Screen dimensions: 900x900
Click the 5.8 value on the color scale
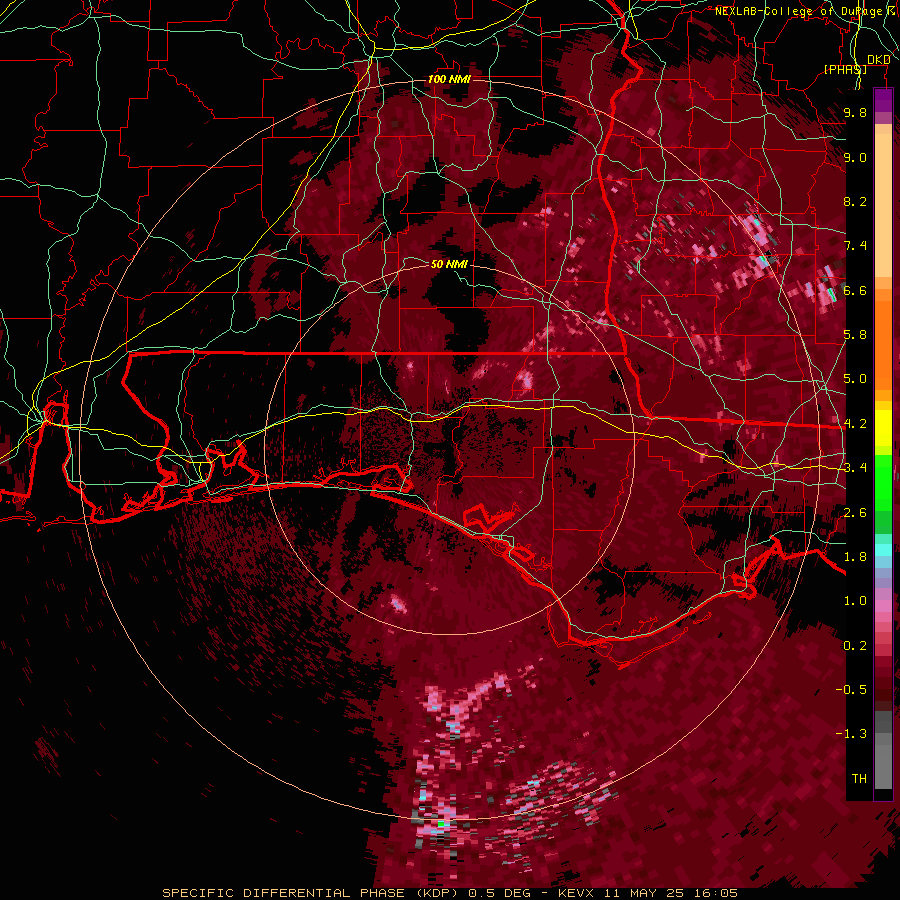(855, 335)
